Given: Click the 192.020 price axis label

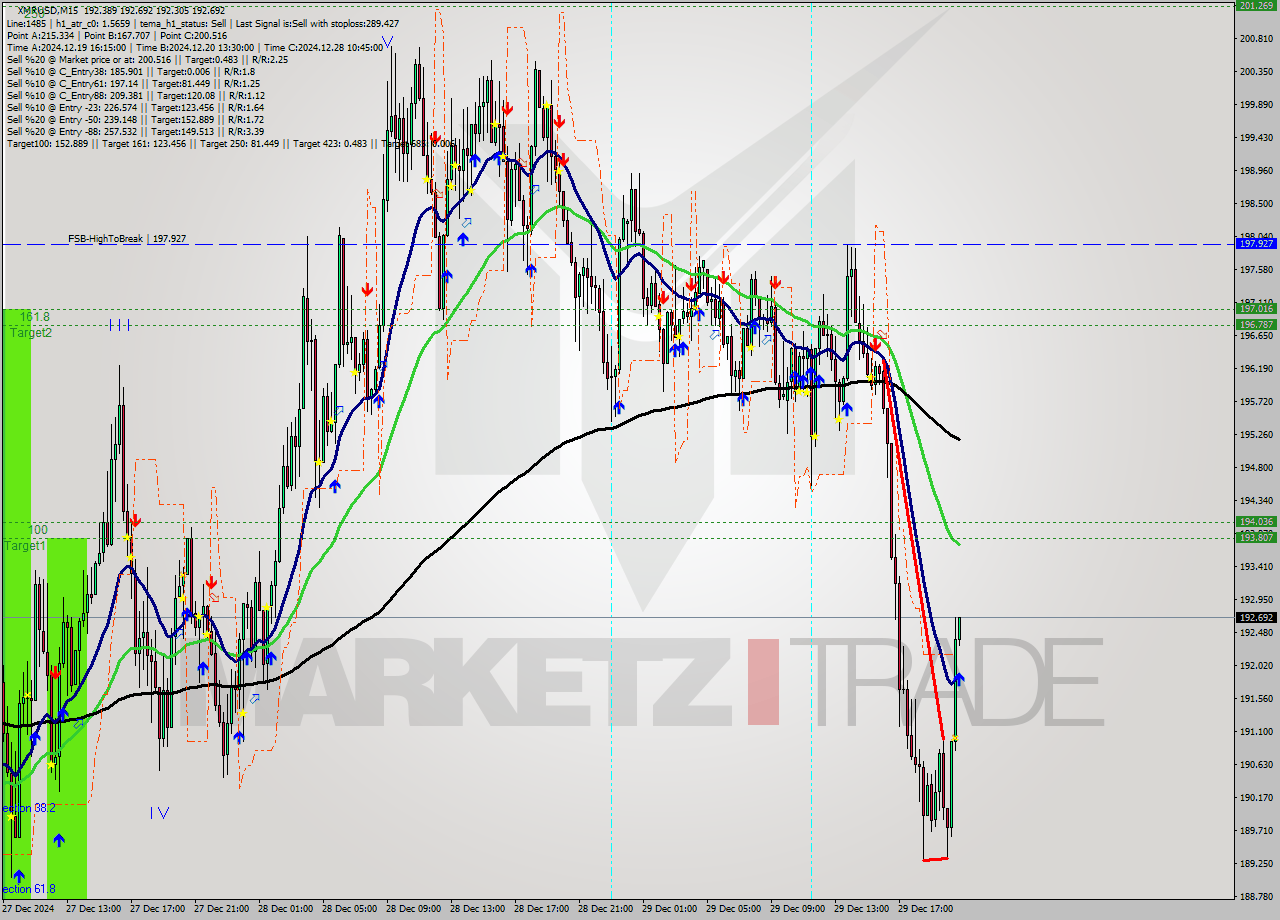Looking at the screenshot, I should click(1255, 666).
